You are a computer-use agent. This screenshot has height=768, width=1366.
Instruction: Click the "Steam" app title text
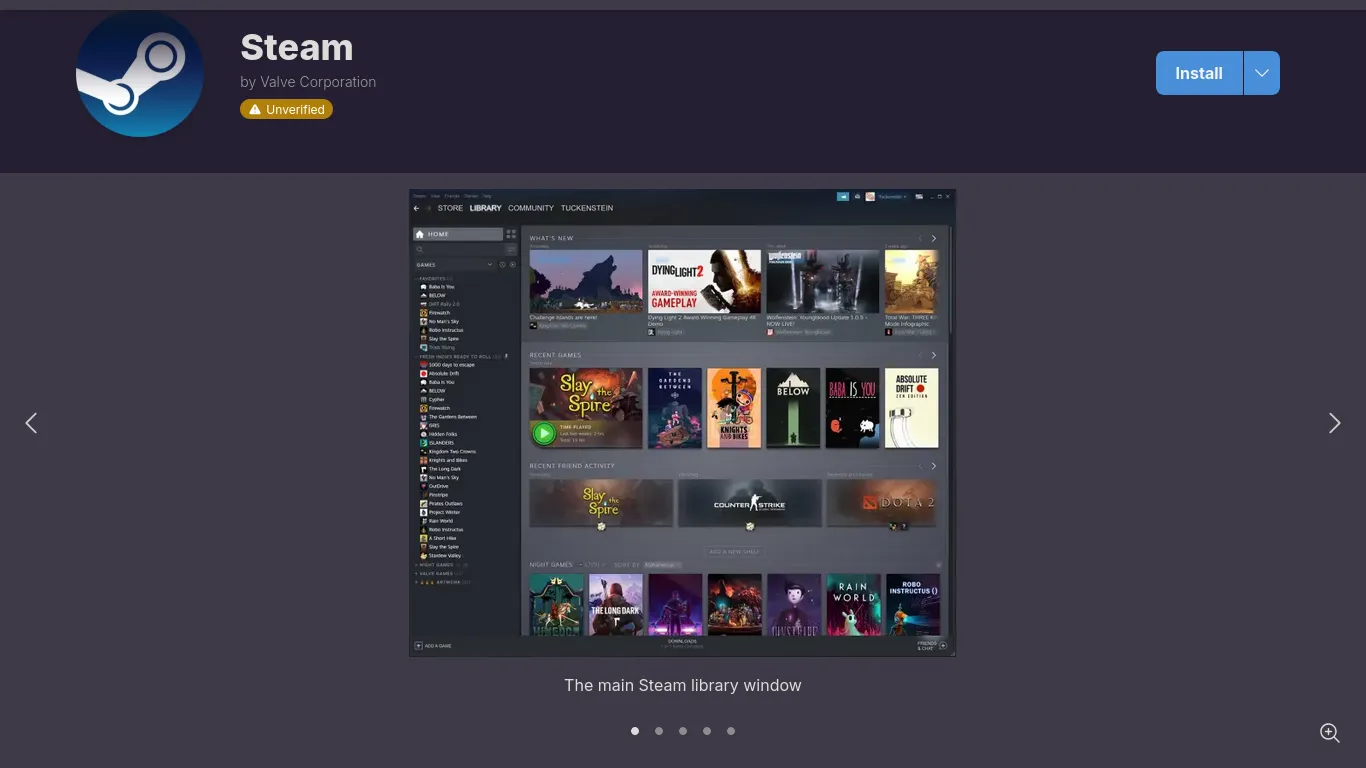click(297, 47)
